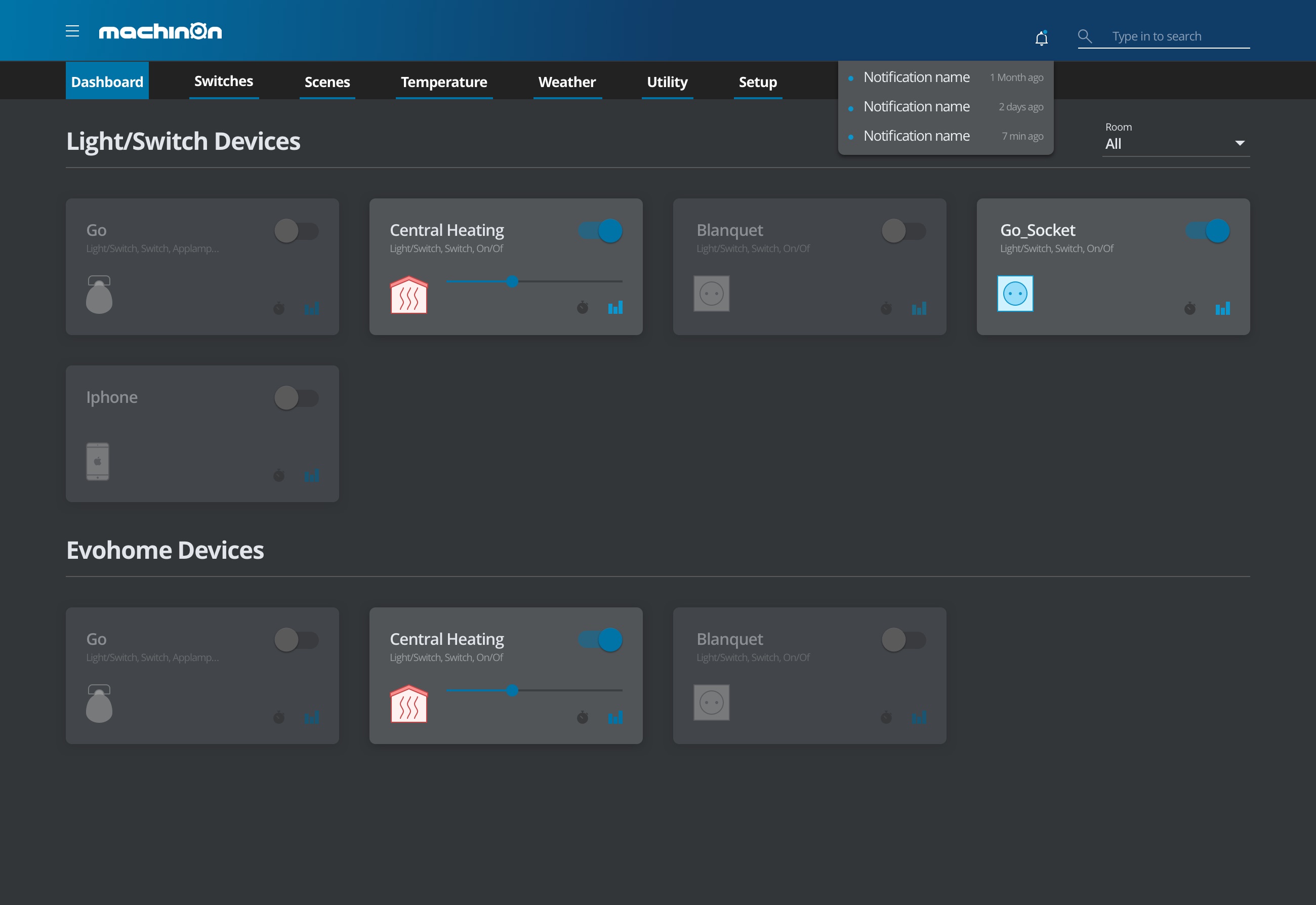Open the Utility tab
The image size is (1316, 905).
tap(667, 81)
